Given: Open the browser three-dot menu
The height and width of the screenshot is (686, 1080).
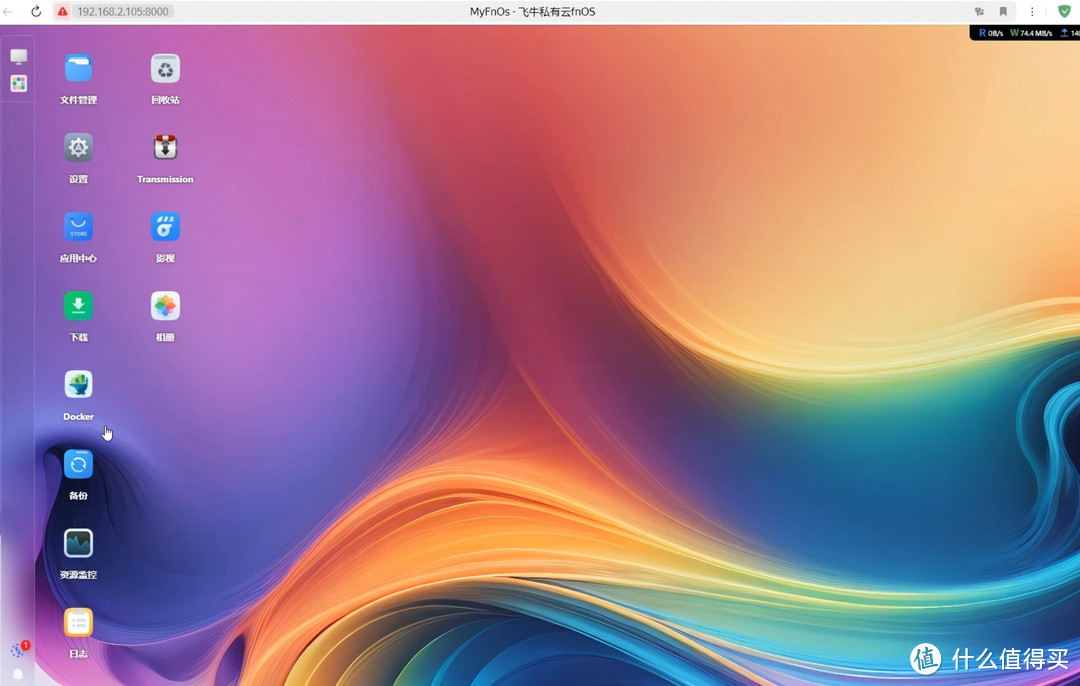Looking at the screenshot, I should coord(1032,12).
